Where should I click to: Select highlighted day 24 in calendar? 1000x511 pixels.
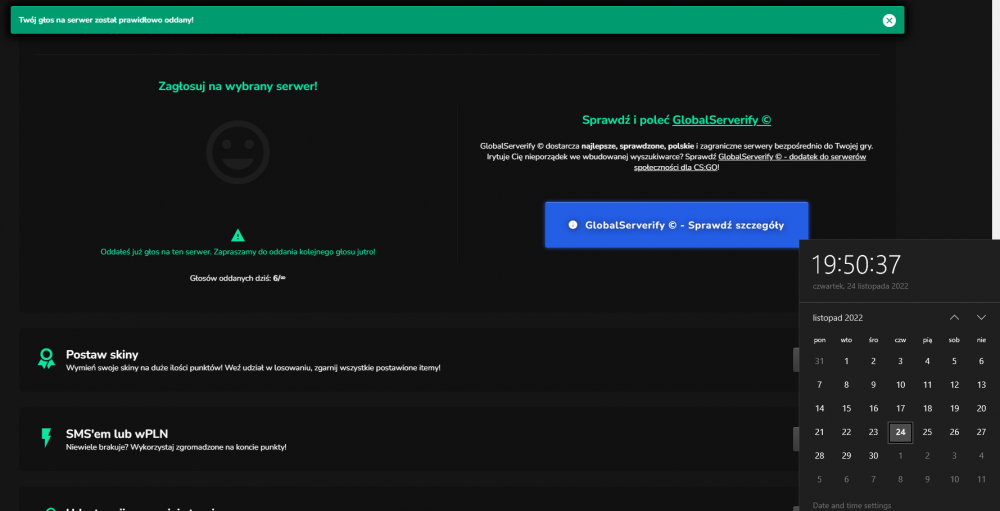(x=901, y=432)
